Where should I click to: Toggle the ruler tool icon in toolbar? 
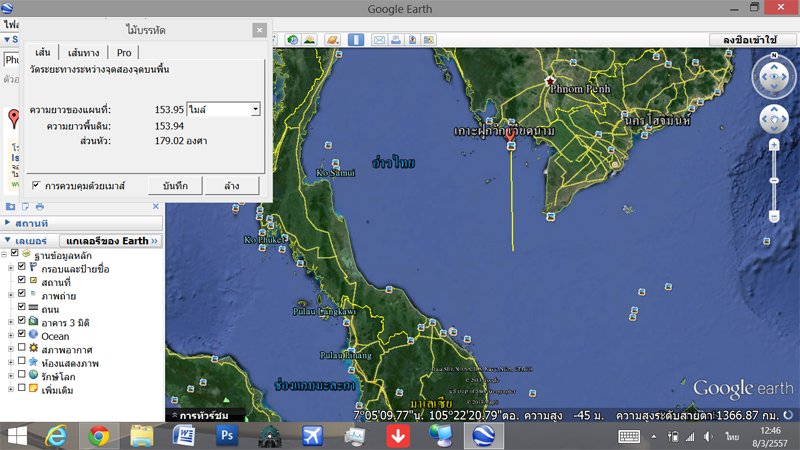(x=356, y=40)
